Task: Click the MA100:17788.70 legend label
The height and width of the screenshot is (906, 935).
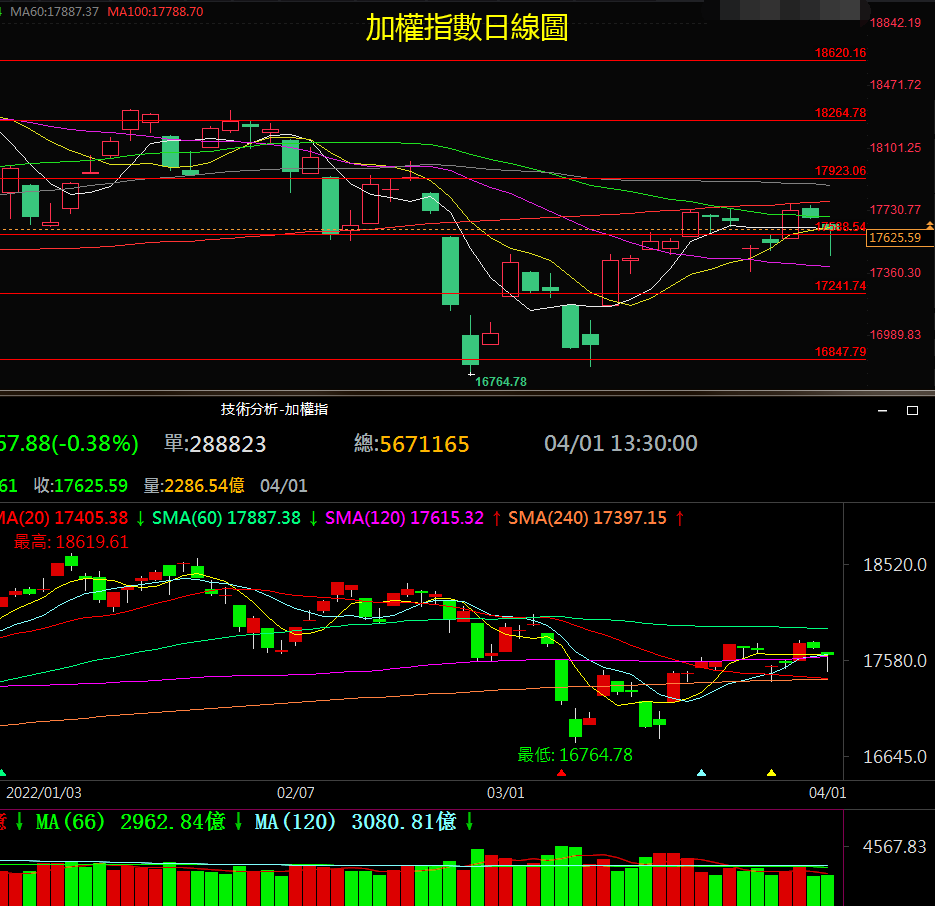Action: point(155,12)
